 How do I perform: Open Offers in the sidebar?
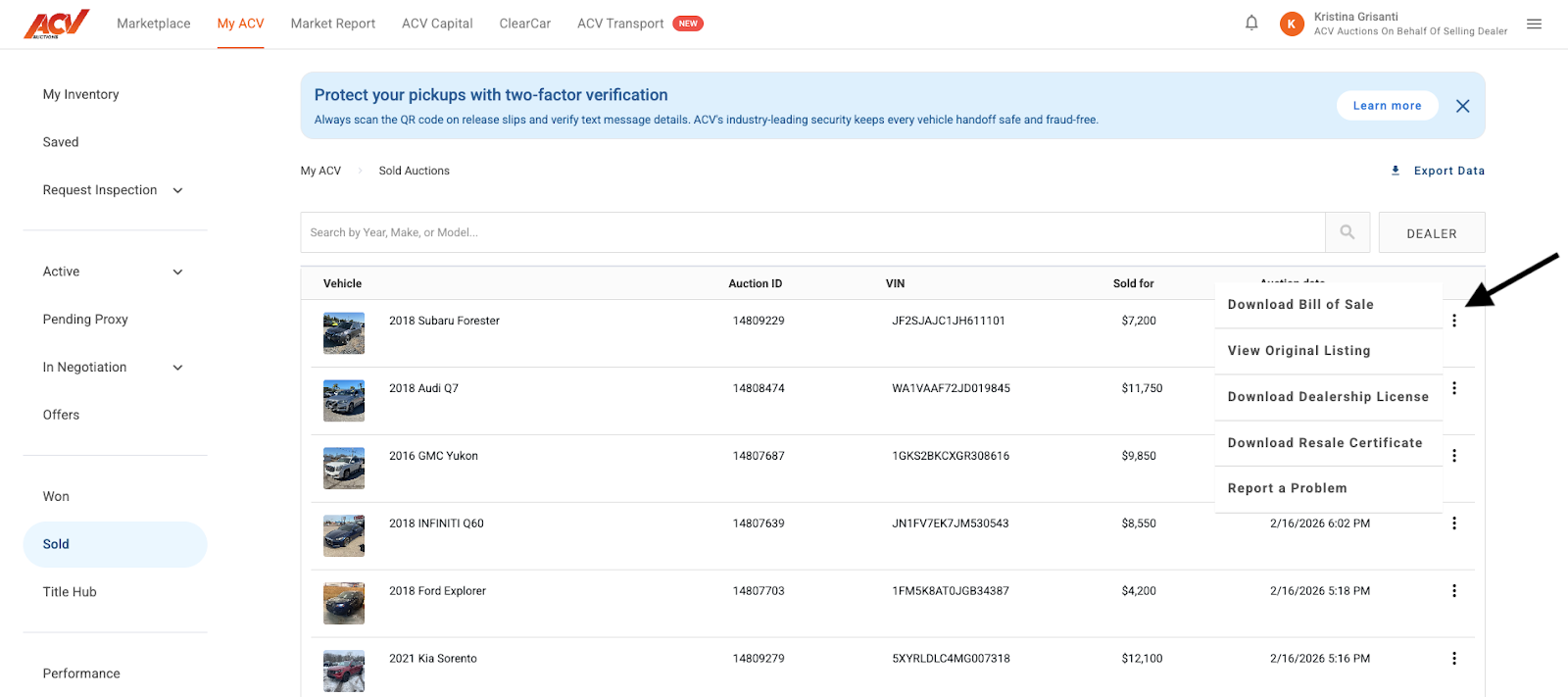click(61, 415)
